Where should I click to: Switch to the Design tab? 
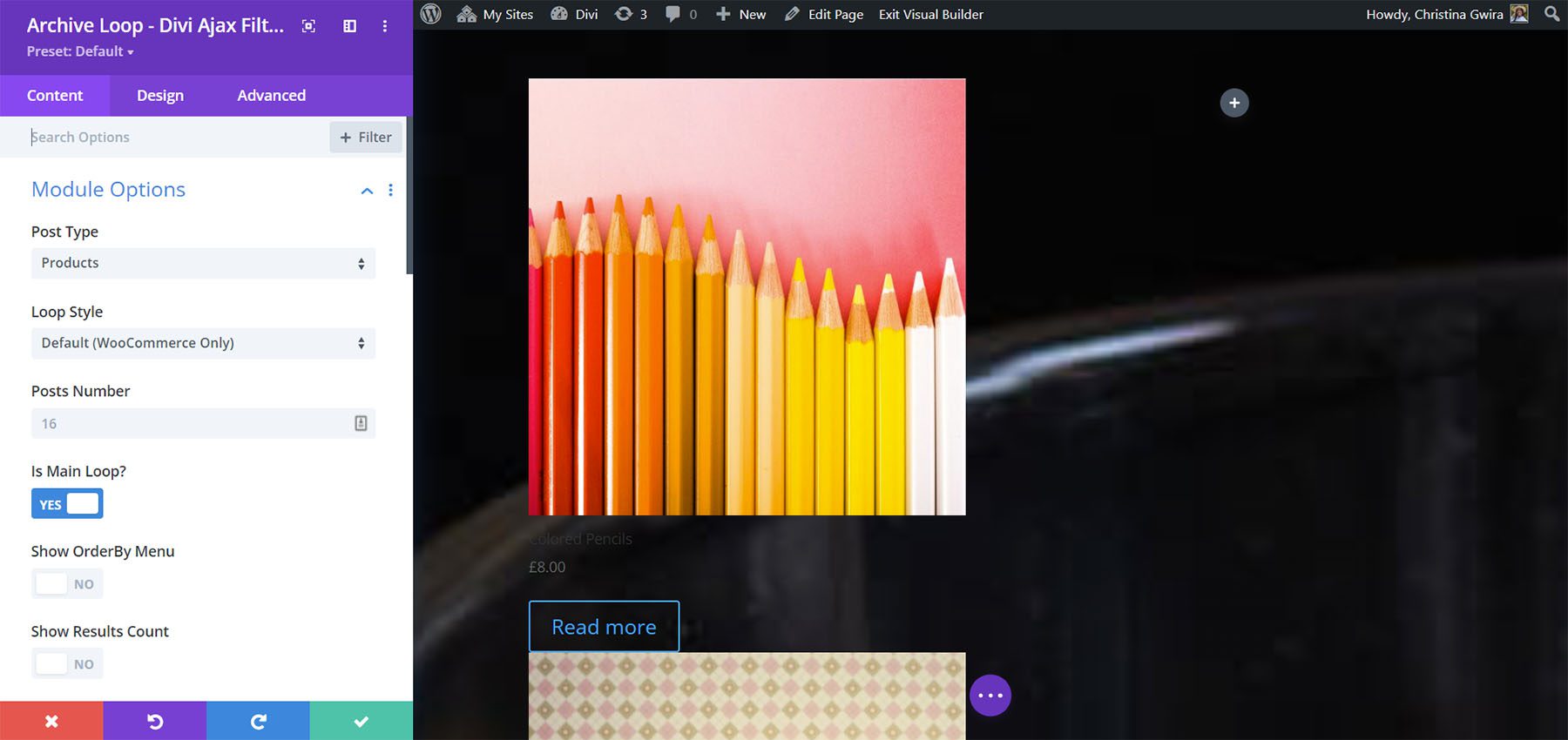[x=160, y=96]
